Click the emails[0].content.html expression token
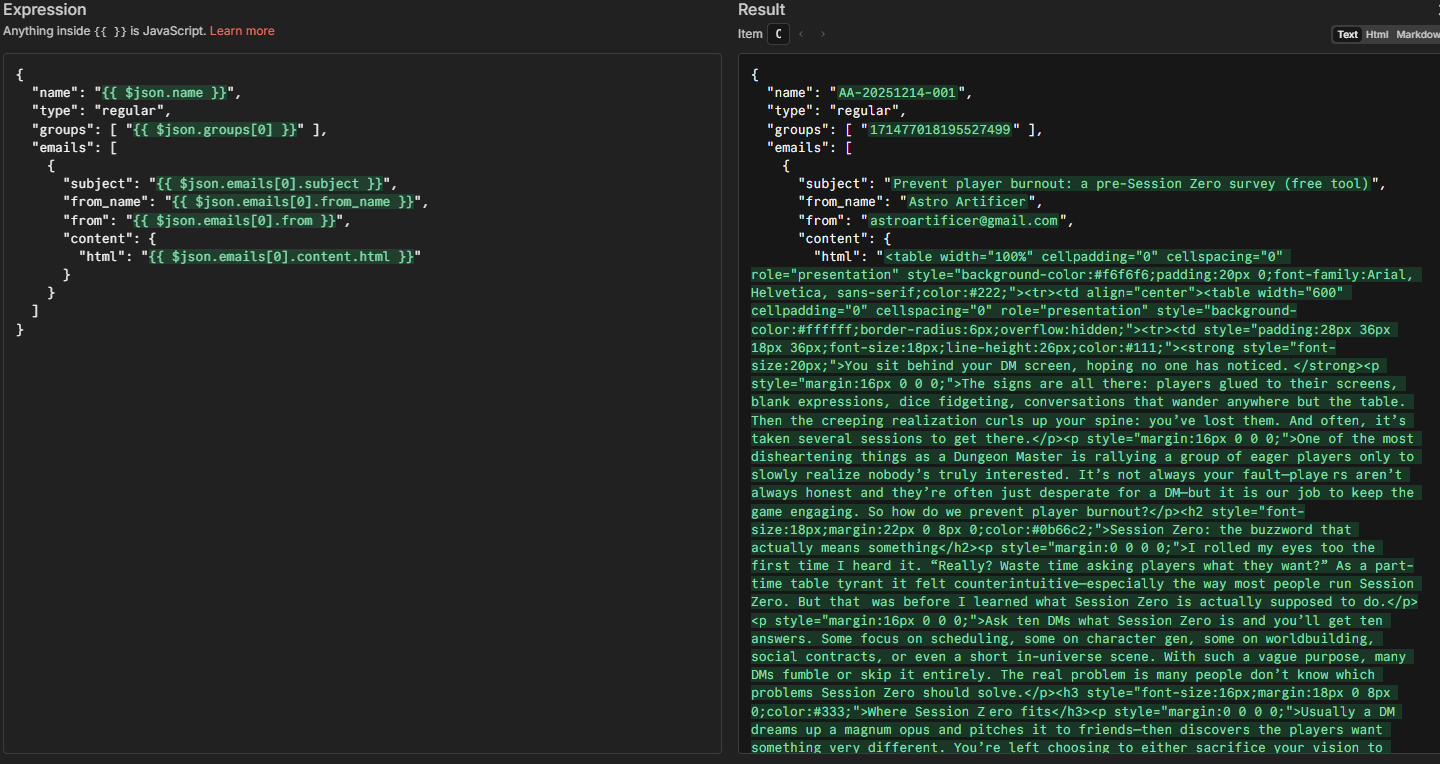Screen dimensions: 1440x764 click(x=281, y=257)
